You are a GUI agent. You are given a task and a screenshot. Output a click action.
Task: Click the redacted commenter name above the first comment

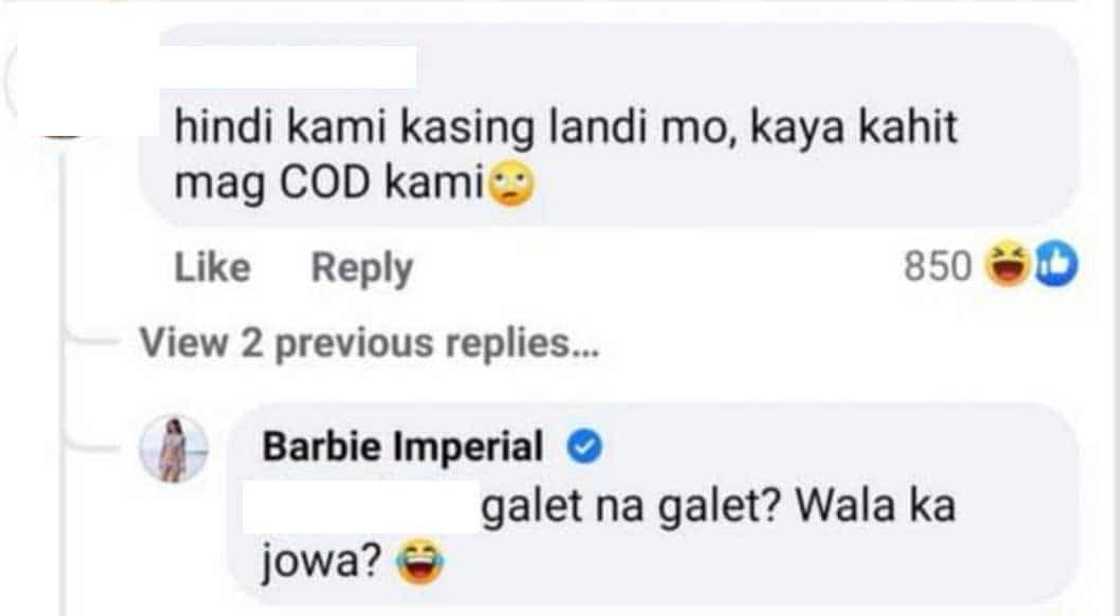pos(288,67)
